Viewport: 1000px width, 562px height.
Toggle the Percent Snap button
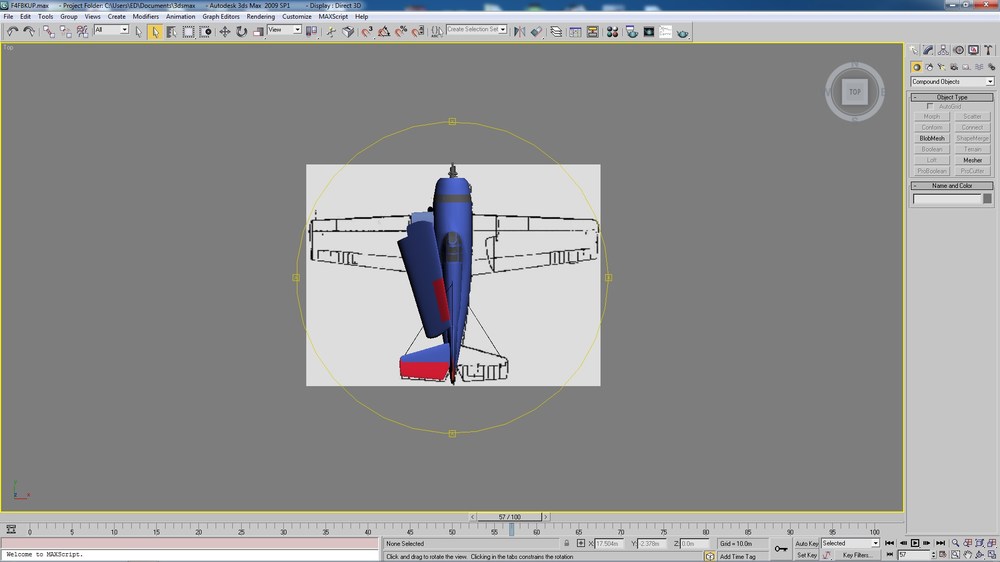pos(401,31)
